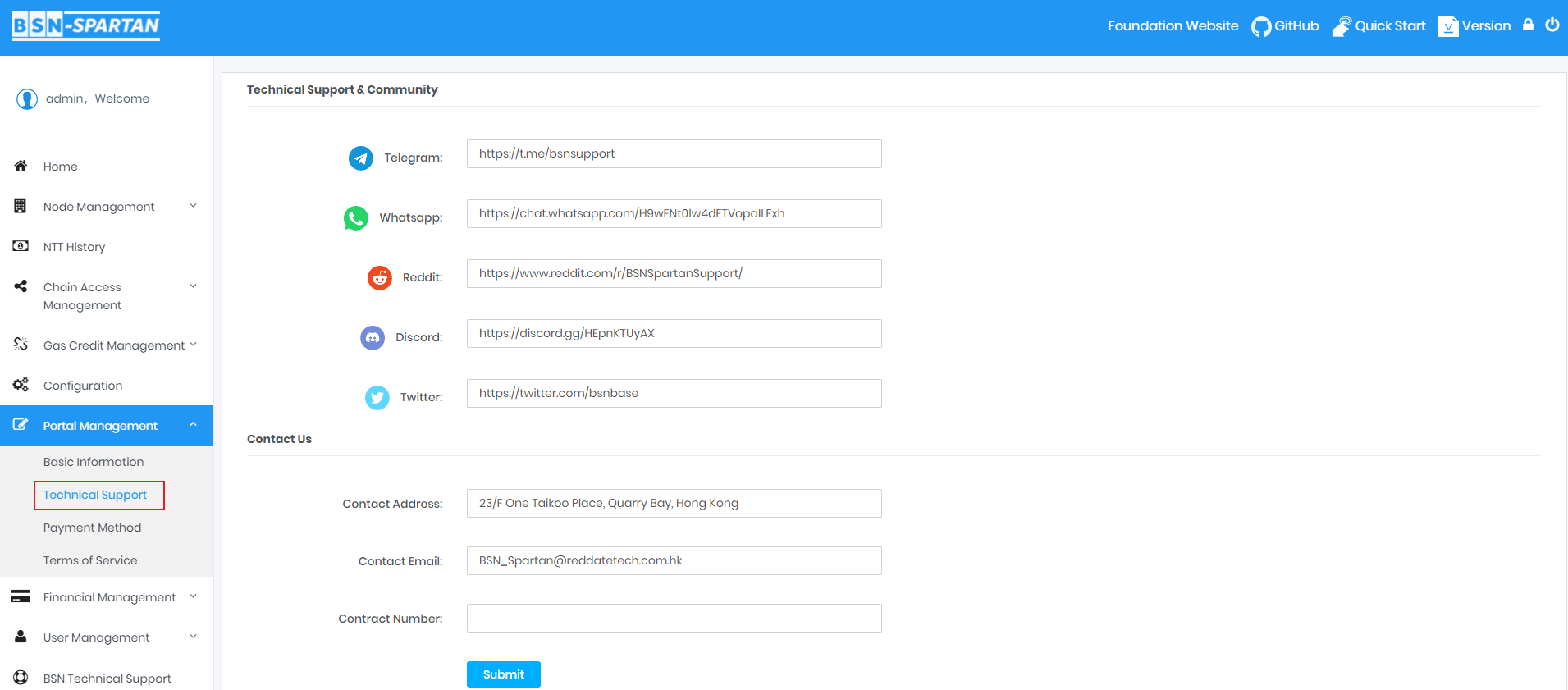Click the admin user avatar icon
This screenshot has height=690, width=1568.
click(x=27, y=99)
